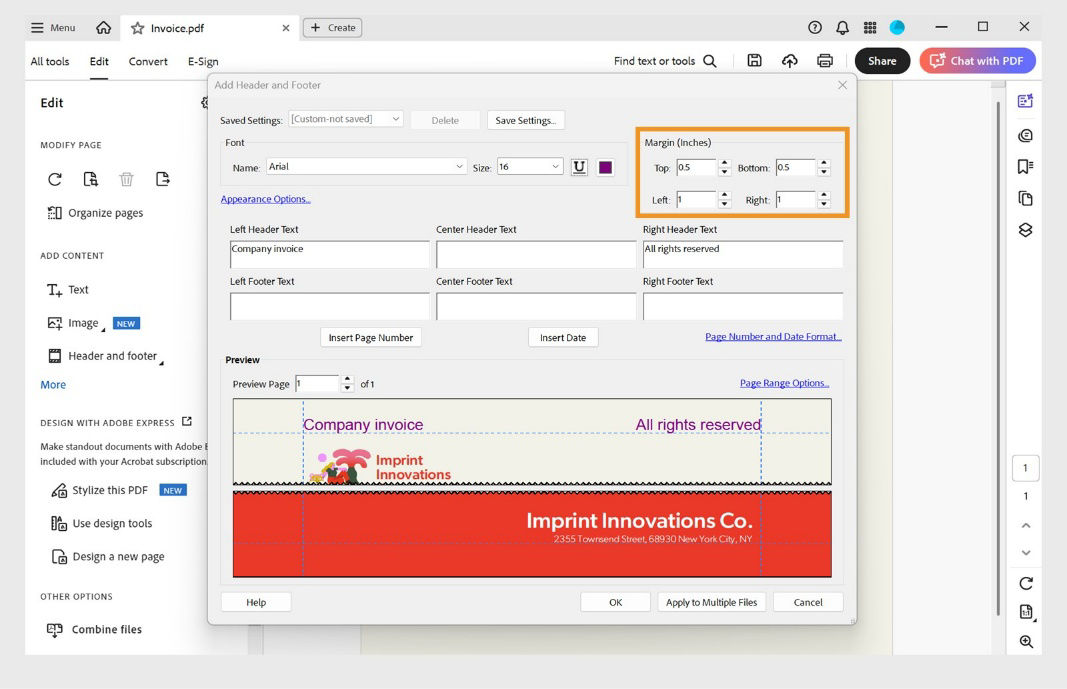Click the delete page trash icon

click(127, 178)
